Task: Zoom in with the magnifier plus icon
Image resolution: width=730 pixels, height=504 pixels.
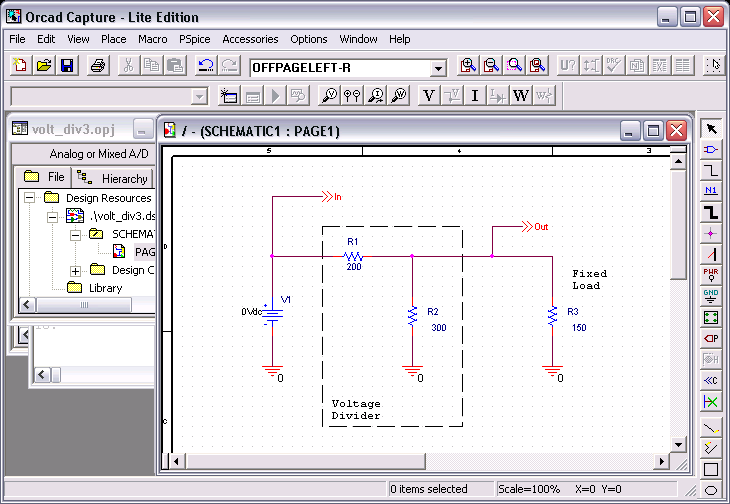Action: pos(468,66)
